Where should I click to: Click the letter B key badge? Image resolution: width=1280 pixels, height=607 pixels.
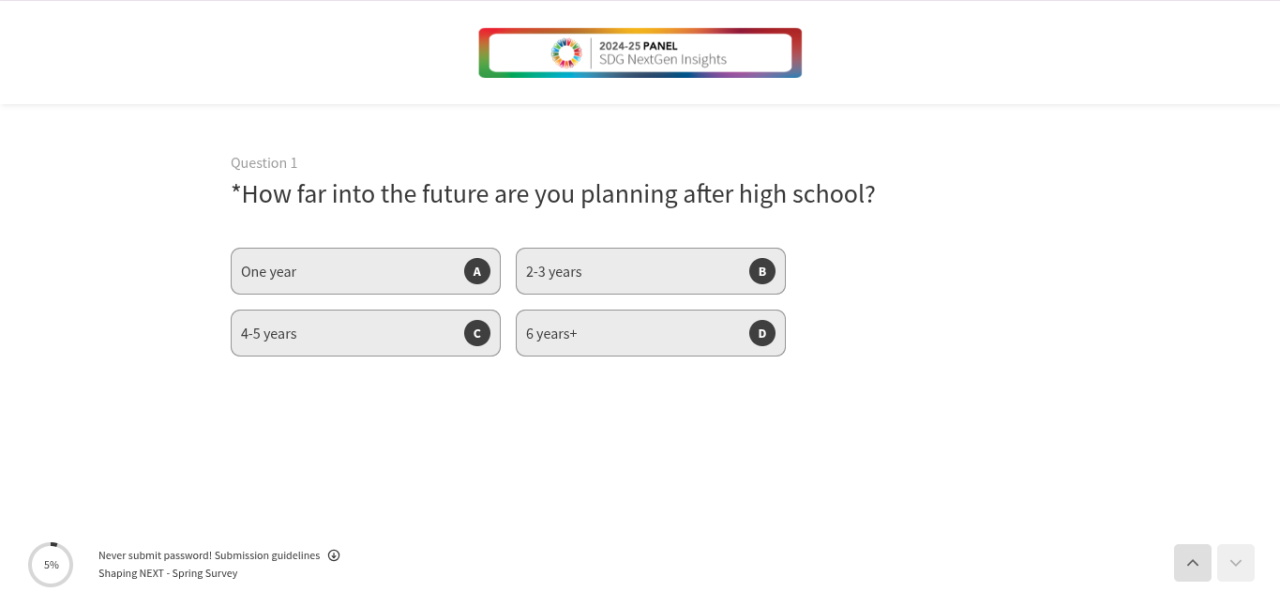click(x=762, y=271)
